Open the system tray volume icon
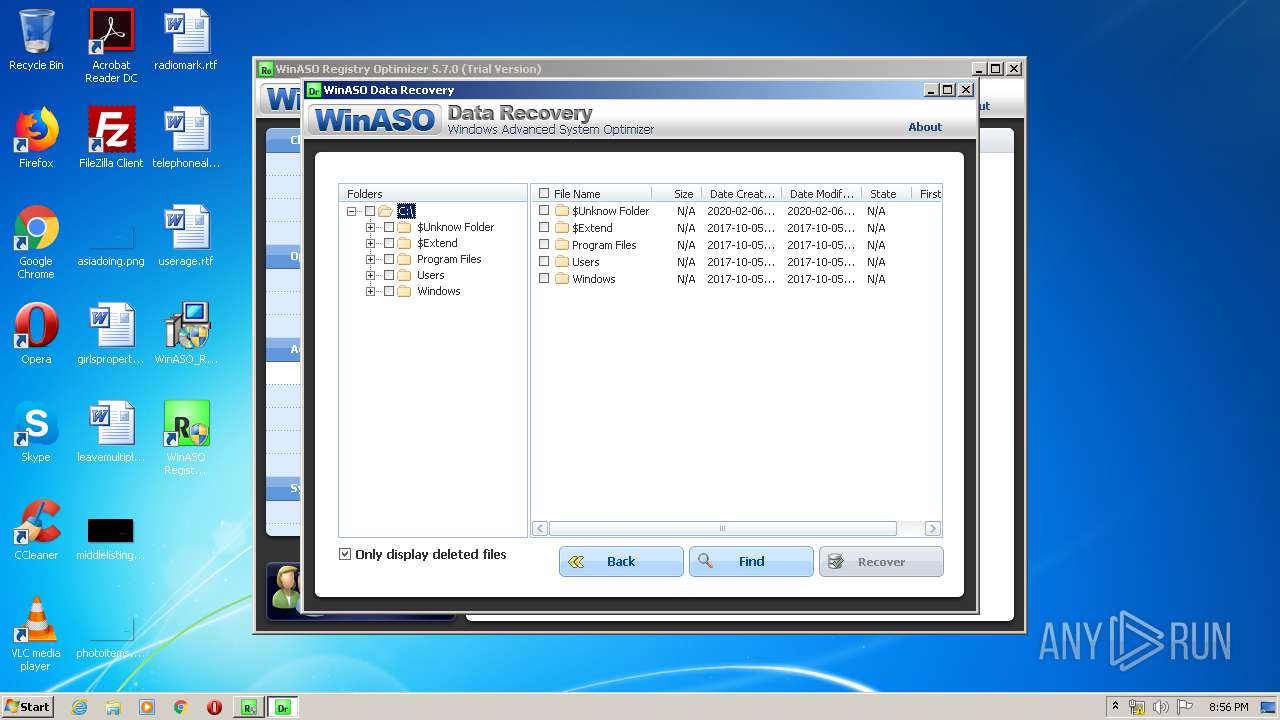The height and width of the screenshot is (720, 1280). [1161, 707]
